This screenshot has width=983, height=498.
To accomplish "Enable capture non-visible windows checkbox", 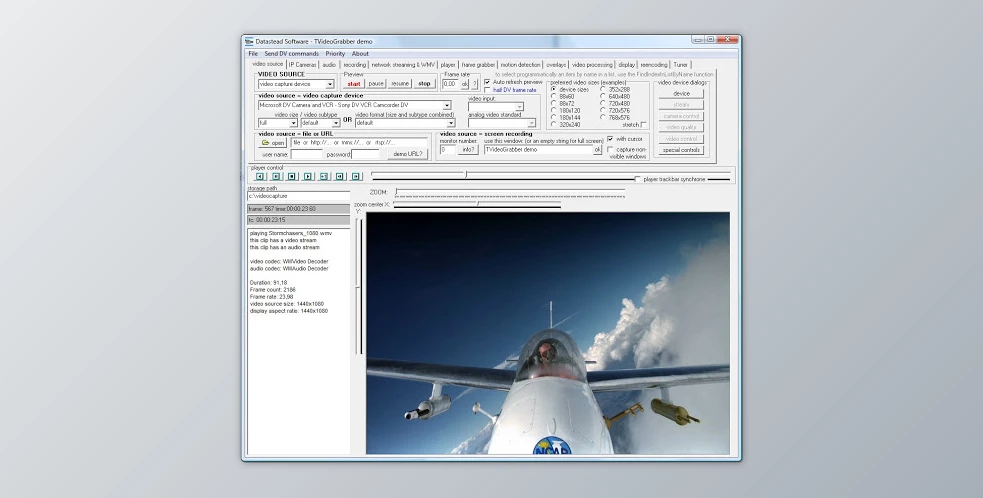I will [x=611, y=150].
